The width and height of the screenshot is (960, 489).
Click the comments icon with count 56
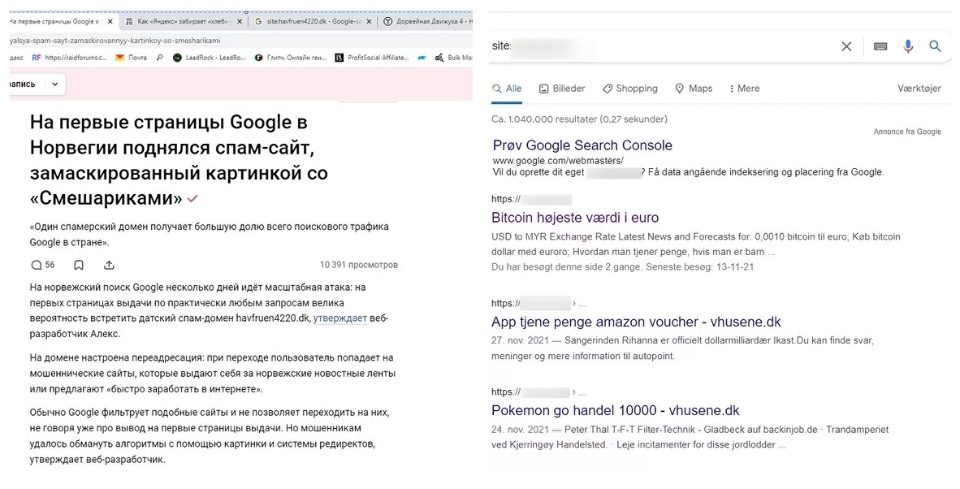point(42,265)
